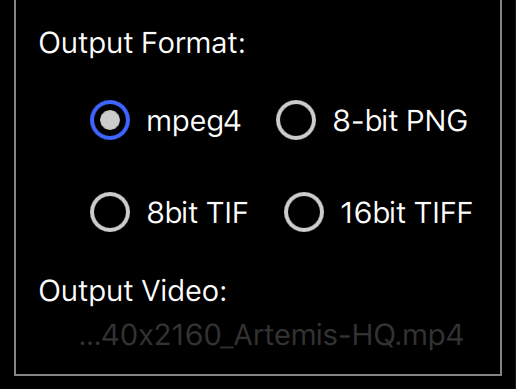Viewport: 516px width, 389px height.
Task: Click the filled dot inside mpeg4 radio
Action: [110, 120]
